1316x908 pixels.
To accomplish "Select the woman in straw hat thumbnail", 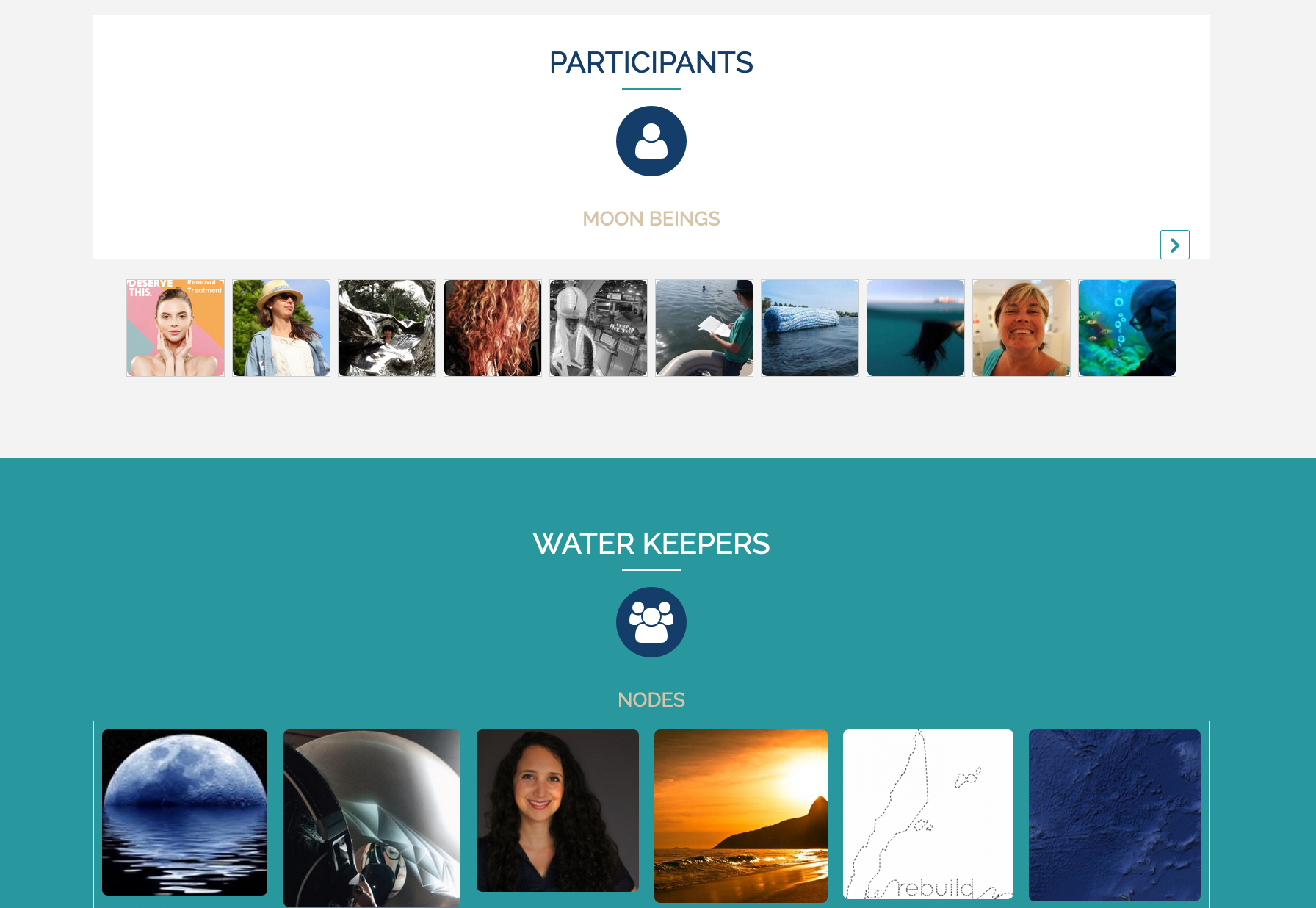I will click(281, 328).
